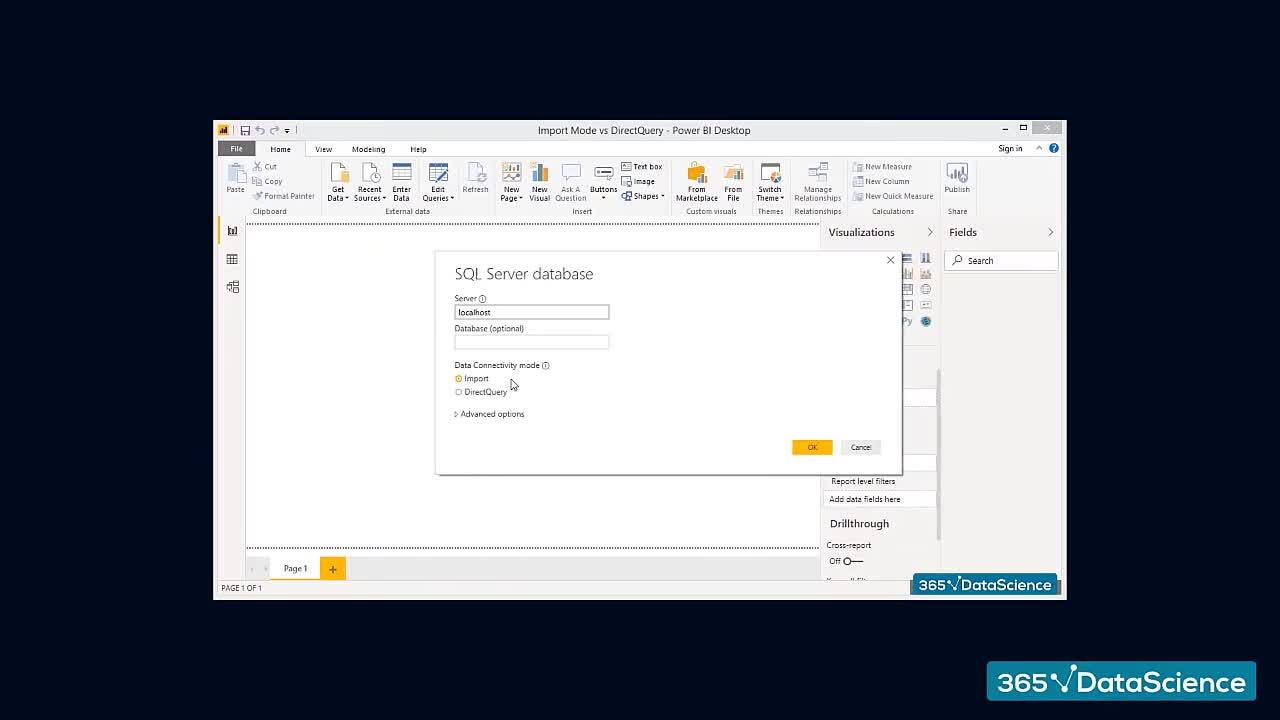The image size is (1280, 720).
Task: Collapse the ribbon with the caret
Action: click(x=1039, y=148)
